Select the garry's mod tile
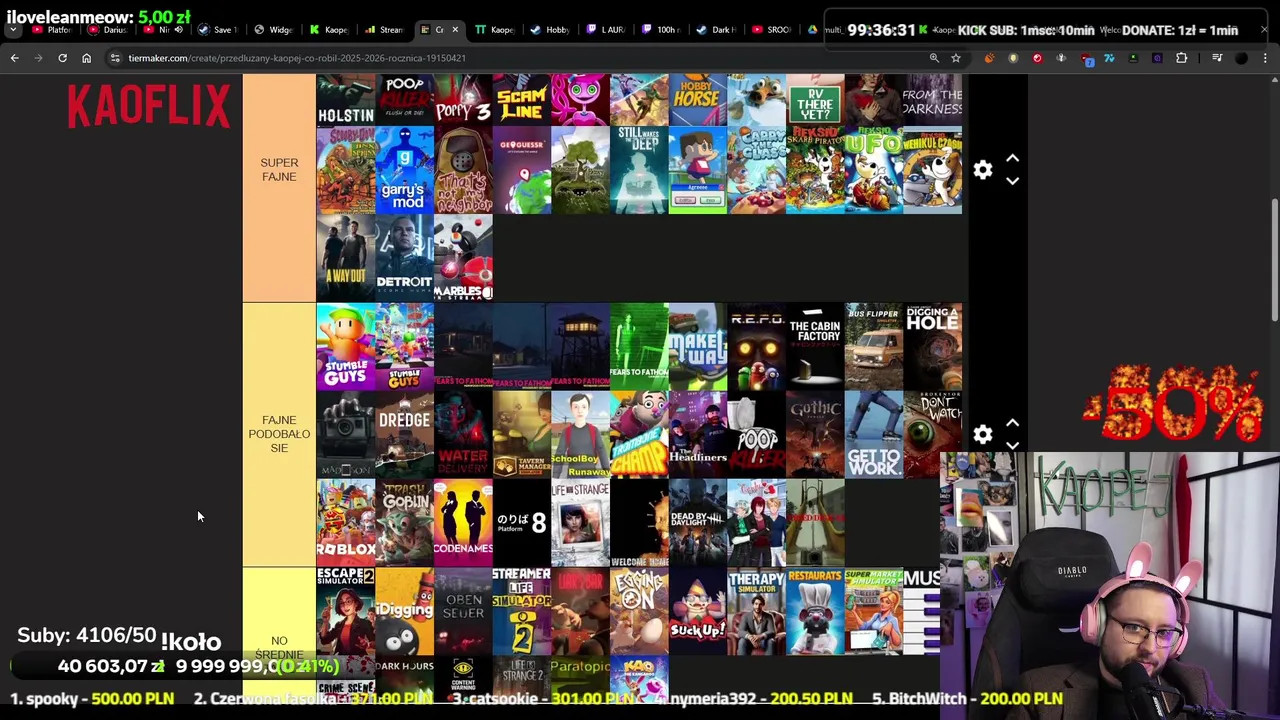1280x720 pixels. tap(404, 170)
